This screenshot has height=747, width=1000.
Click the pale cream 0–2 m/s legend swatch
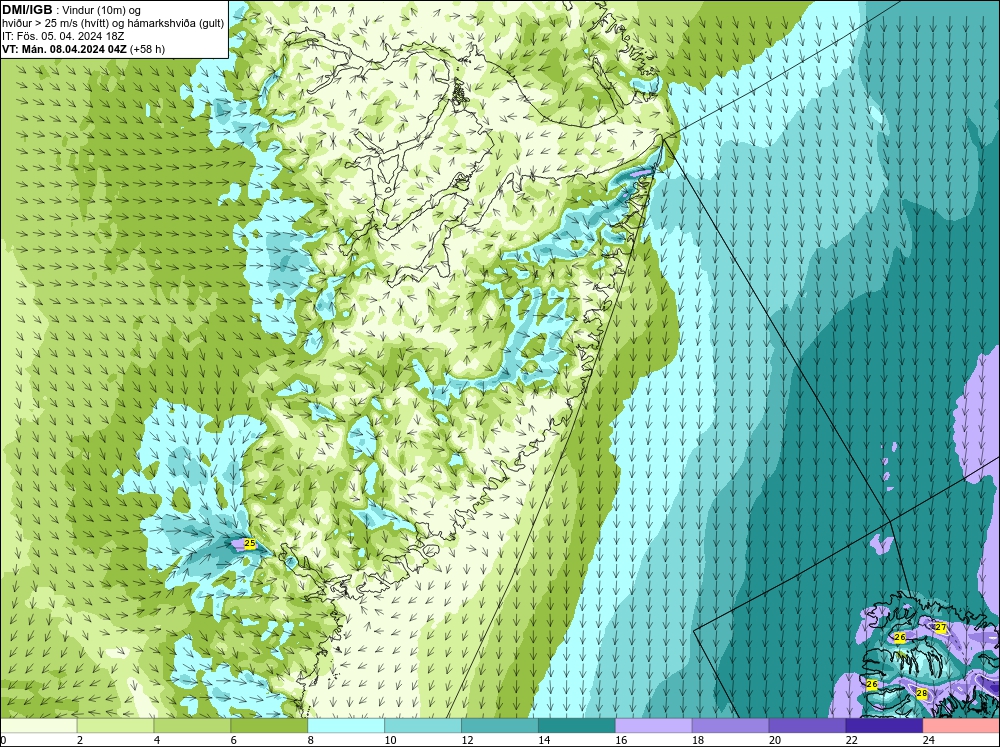point(39,726)
